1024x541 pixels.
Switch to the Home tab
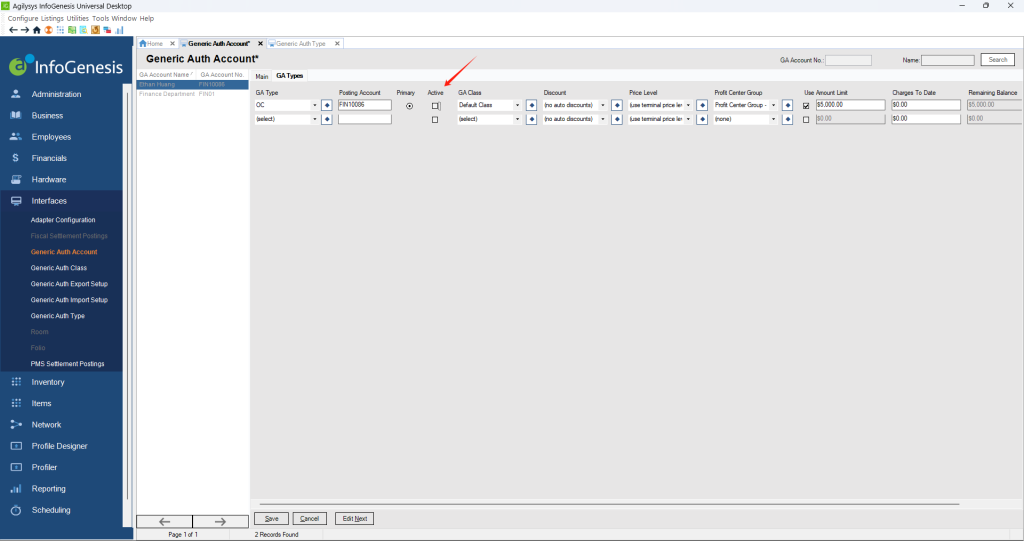tap(154, 44)
